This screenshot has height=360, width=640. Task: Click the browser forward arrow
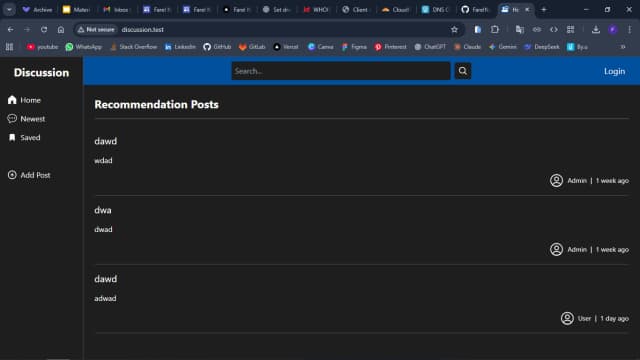(27, 29)
